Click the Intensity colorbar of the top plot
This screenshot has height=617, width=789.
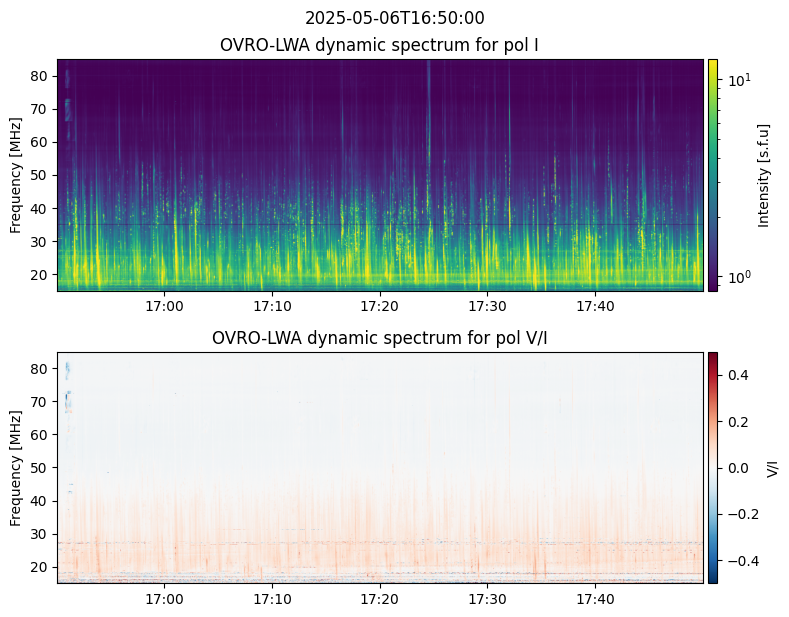coord(713,175)
